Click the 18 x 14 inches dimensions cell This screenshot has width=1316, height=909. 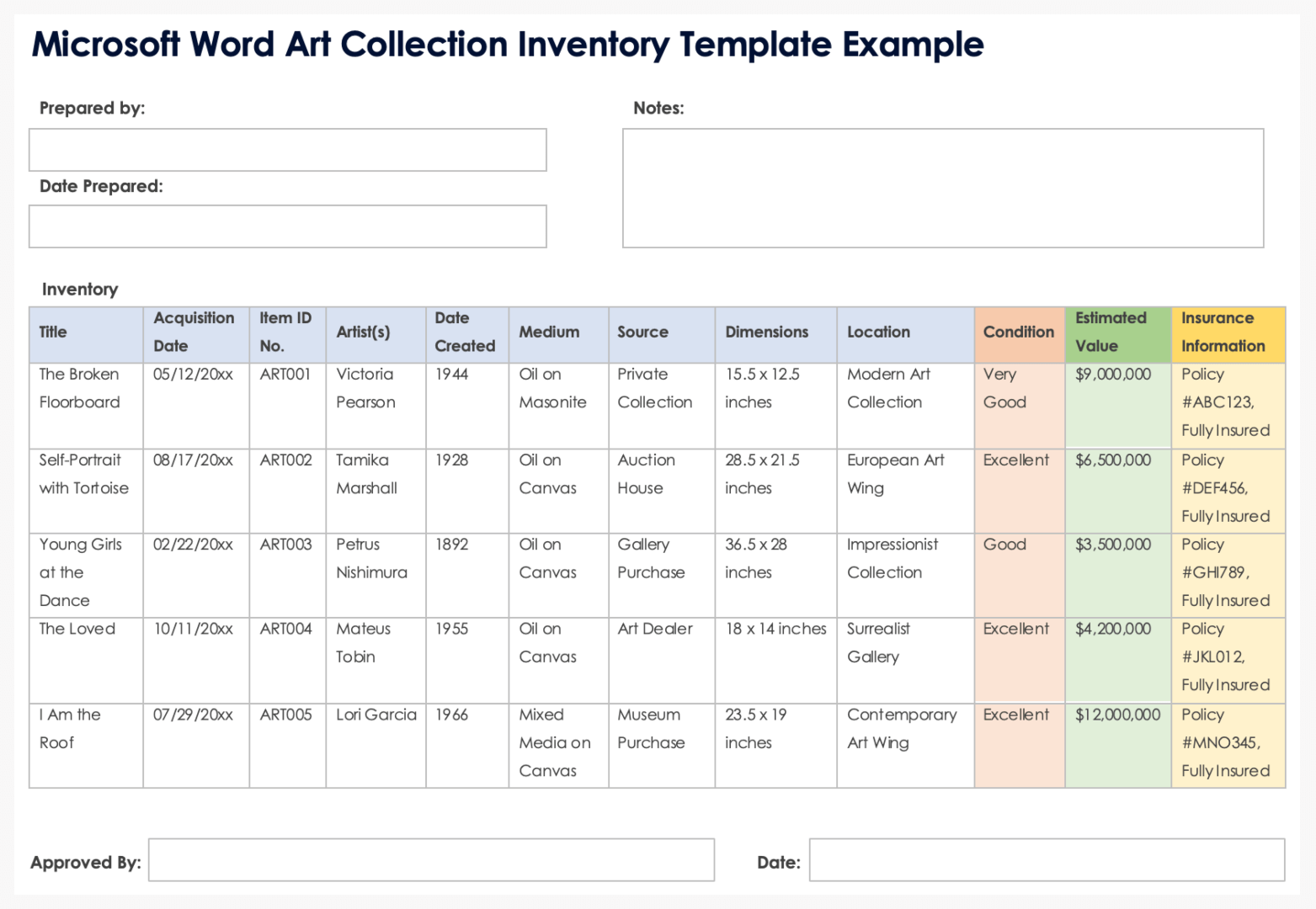[775, 630]
